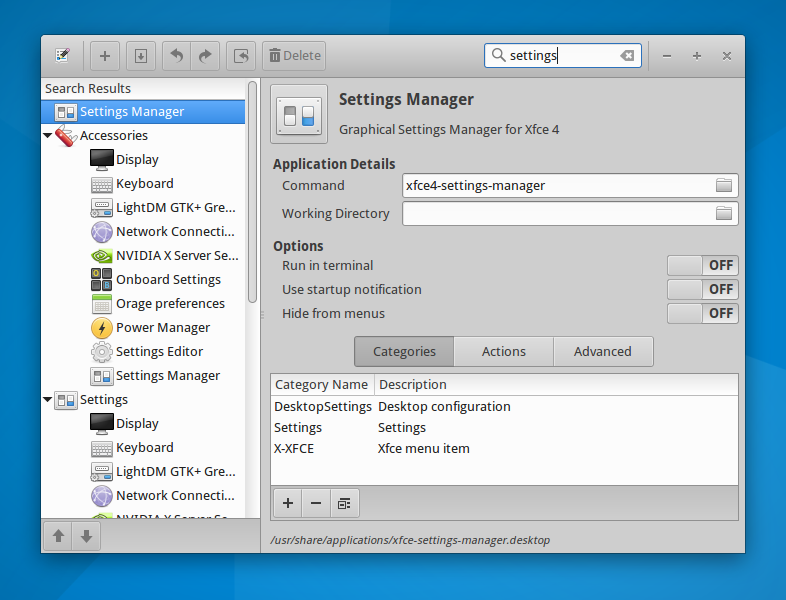
Task: Select the X-XFCE category row
Action: (504, 449)
